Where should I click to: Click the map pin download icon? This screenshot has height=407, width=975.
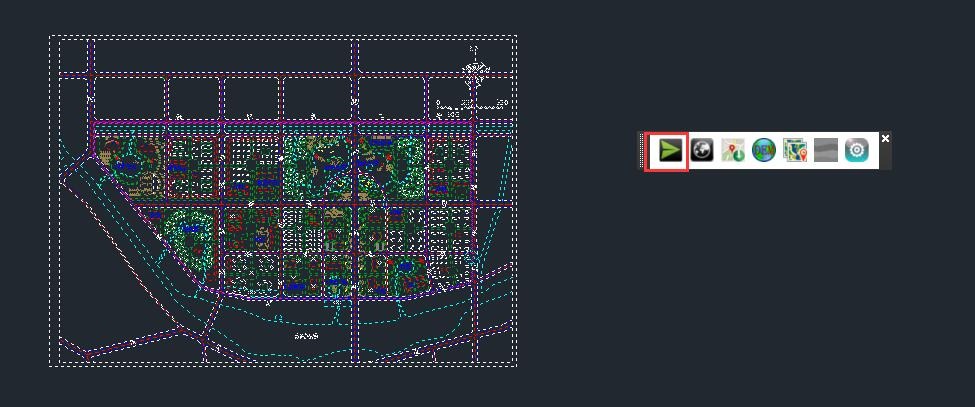[733, 150]
